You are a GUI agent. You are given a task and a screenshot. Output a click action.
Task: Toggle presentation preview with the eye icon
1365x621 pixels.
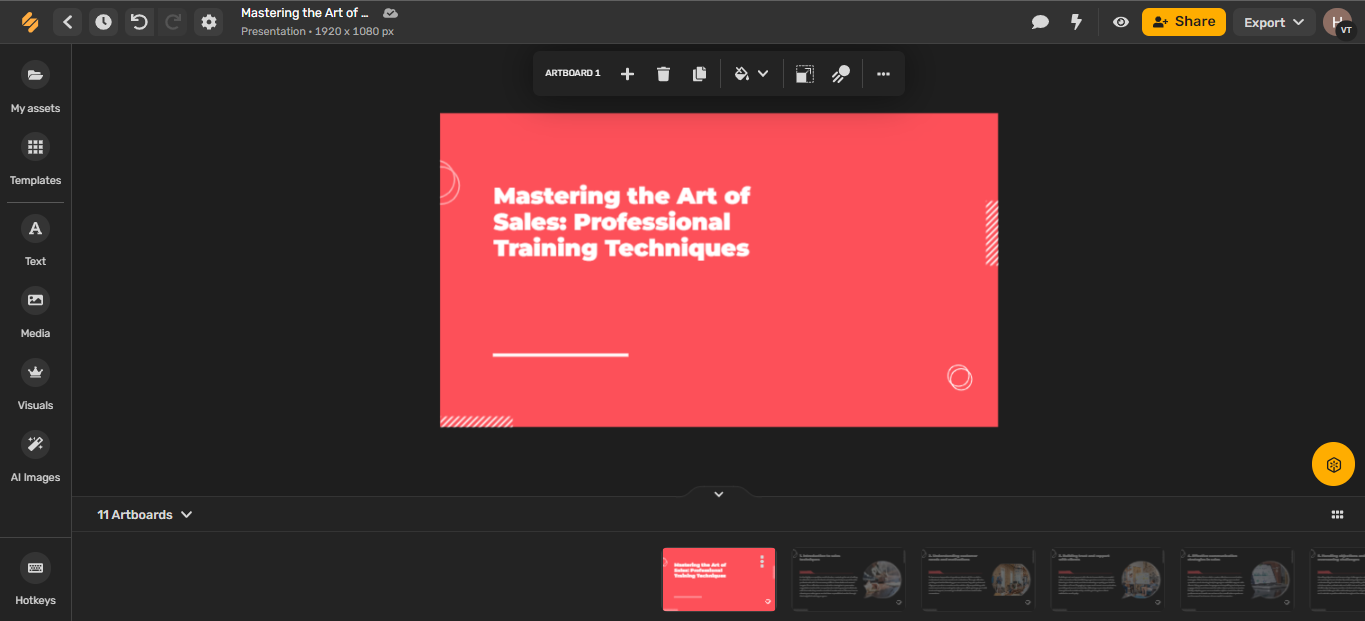(x=1120, y=21)
